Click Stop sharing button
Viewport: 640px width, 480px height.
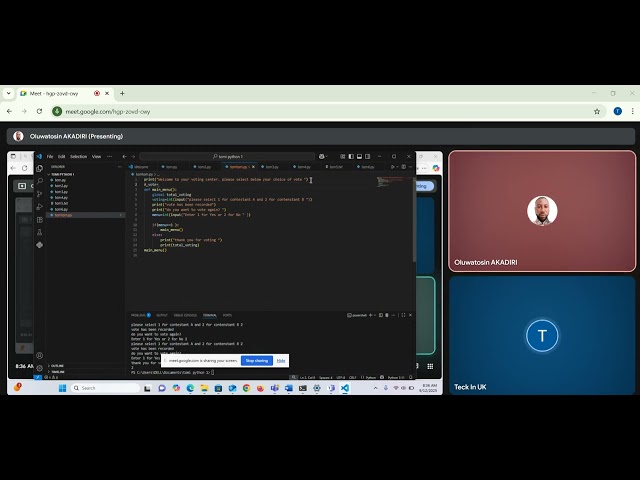point(257,361)
